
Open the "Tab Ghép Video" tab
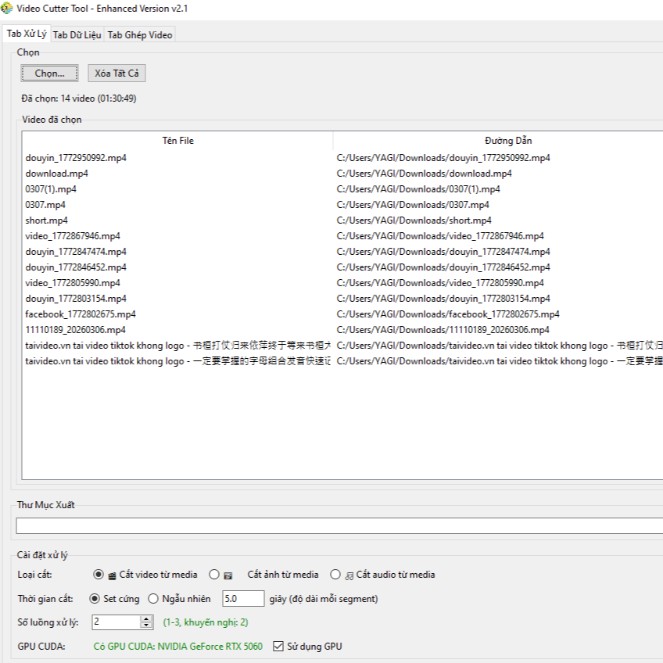[140, 35]
